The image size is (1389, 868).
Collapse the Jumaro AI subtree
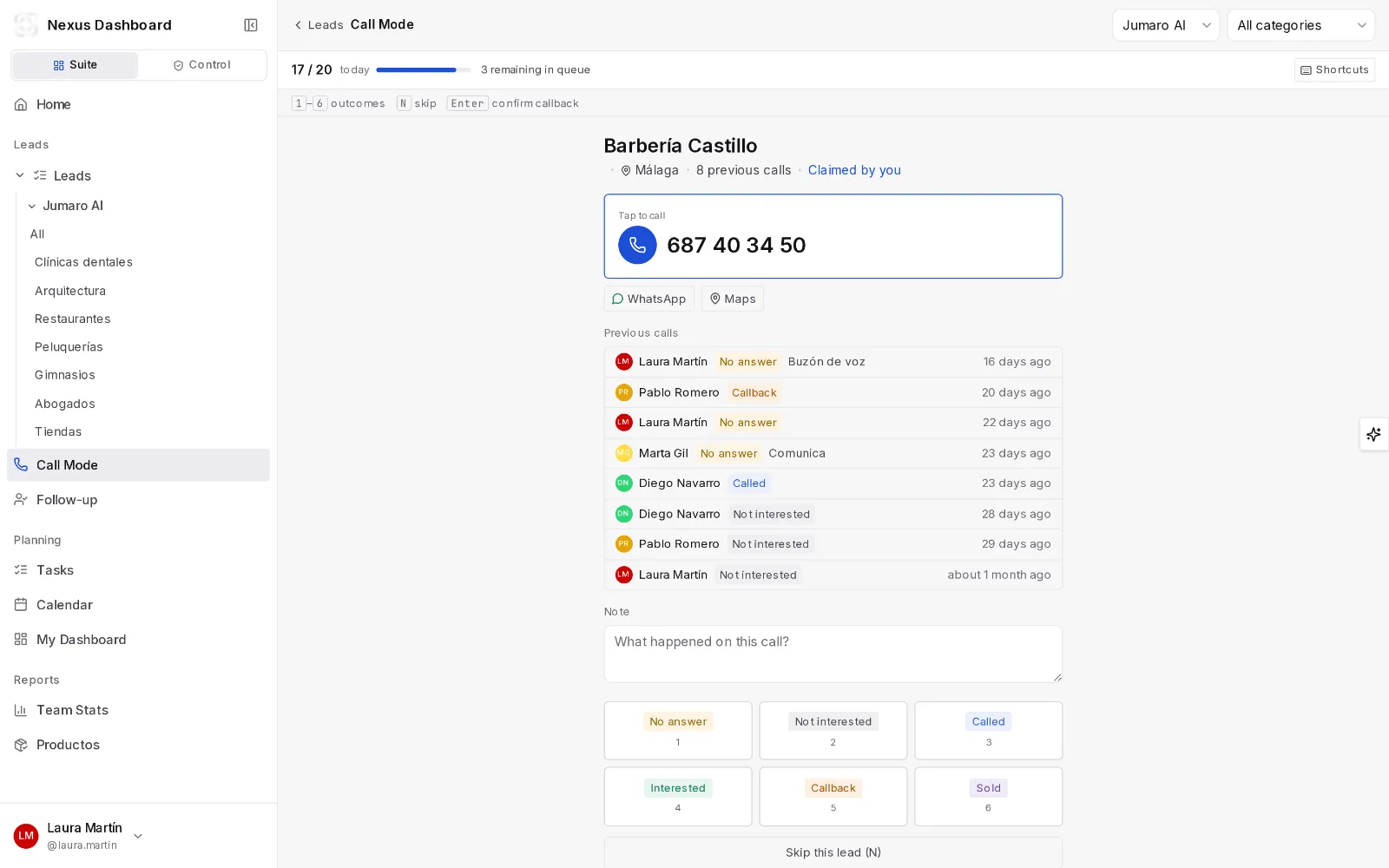point(32,206)
